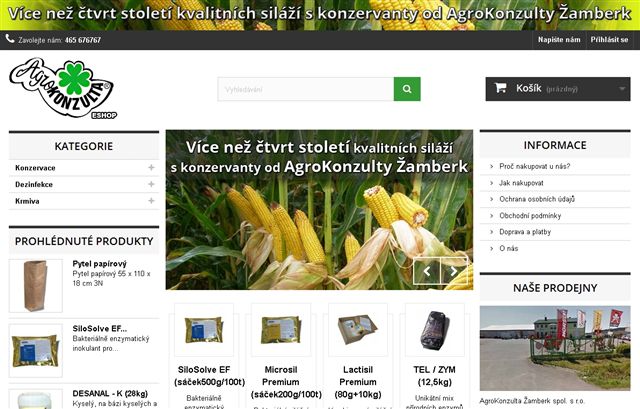The height and width of the screenshot is (409, 640).
Task: Click the shopping cart icon
Action: pyautogui.click(x=500, y=88)
